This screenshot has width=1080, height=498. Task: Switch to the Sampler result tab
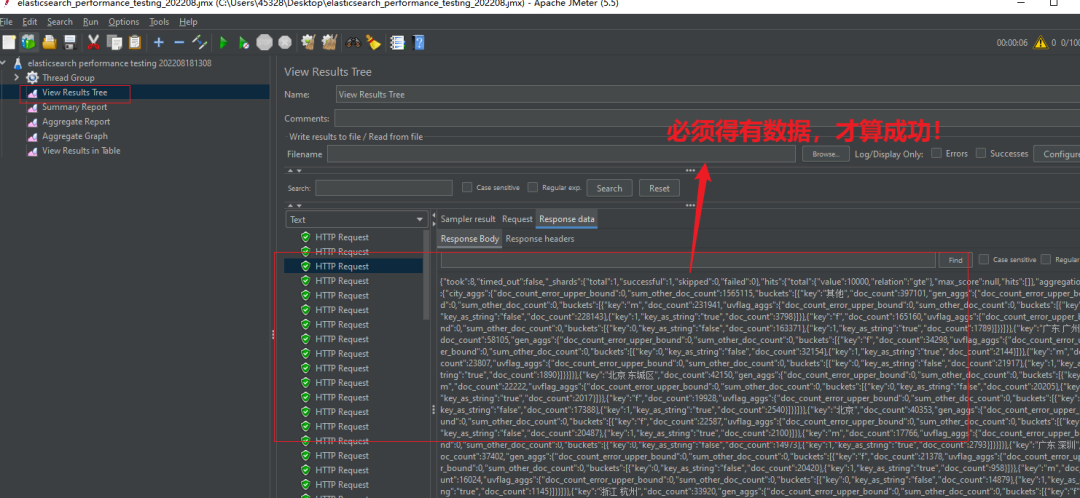[468, 219]
